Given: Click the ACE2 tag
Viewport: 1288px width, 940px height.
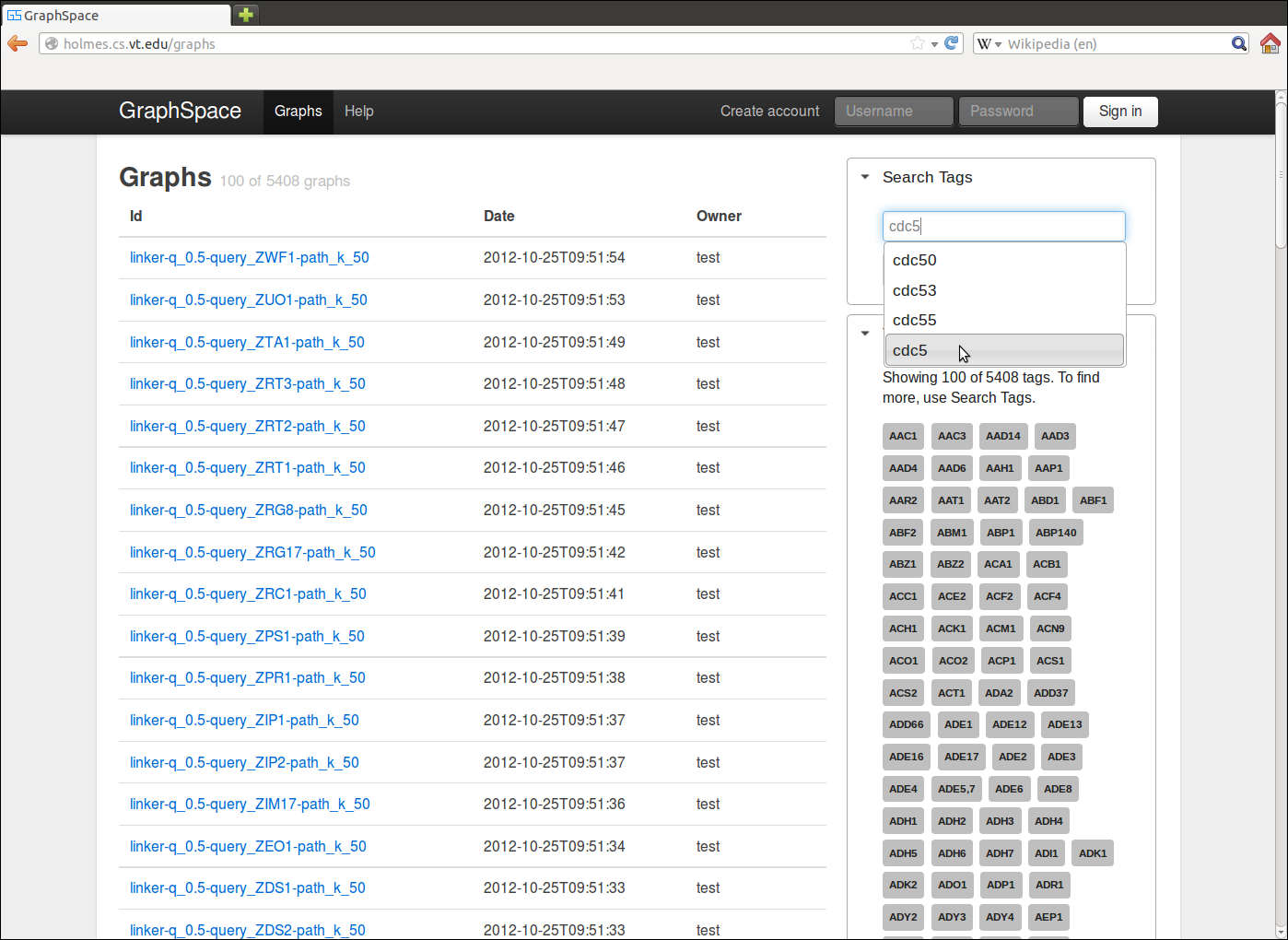Looking at the screenshot, I should pos(952,596).
